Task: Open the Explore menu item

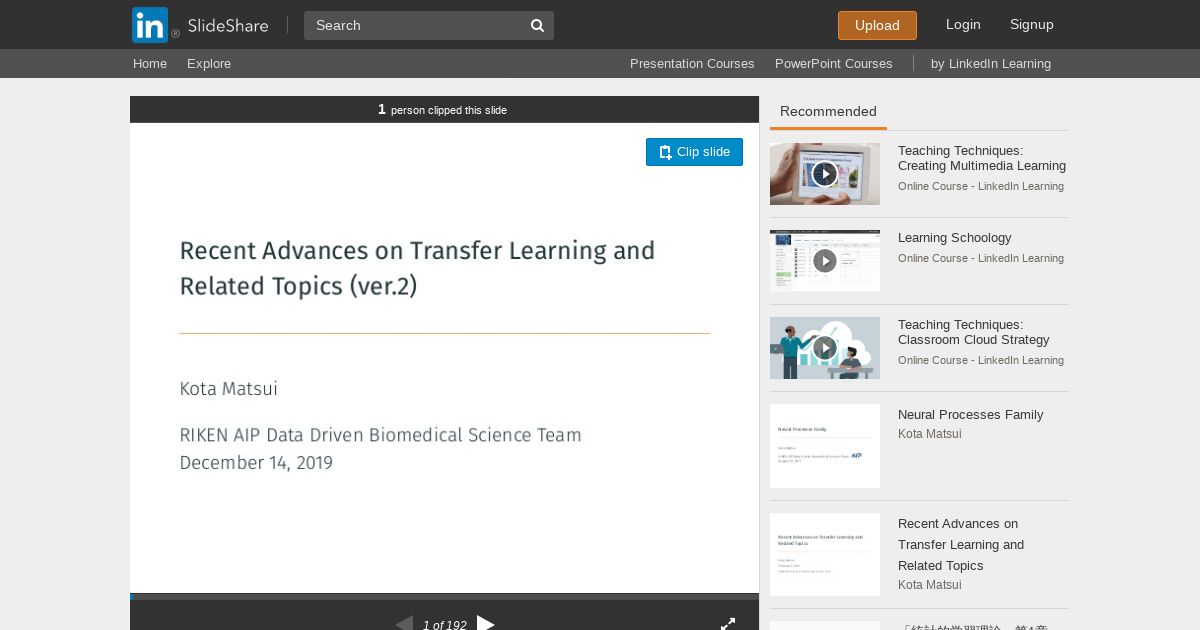Action: point(209,64)
